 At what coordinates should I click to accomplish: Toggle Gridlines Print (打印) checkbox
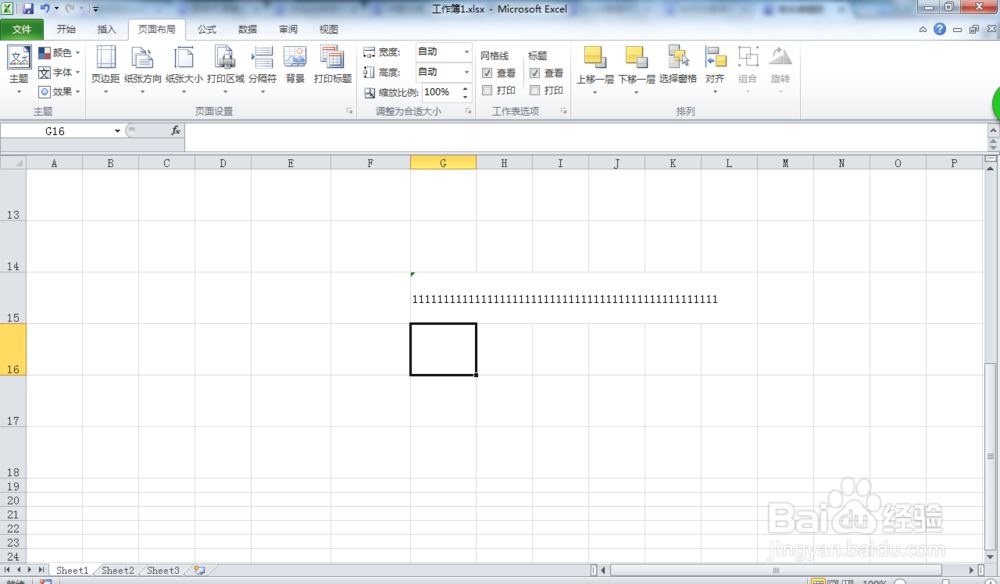pyautogui.click(x=487, y=91)
